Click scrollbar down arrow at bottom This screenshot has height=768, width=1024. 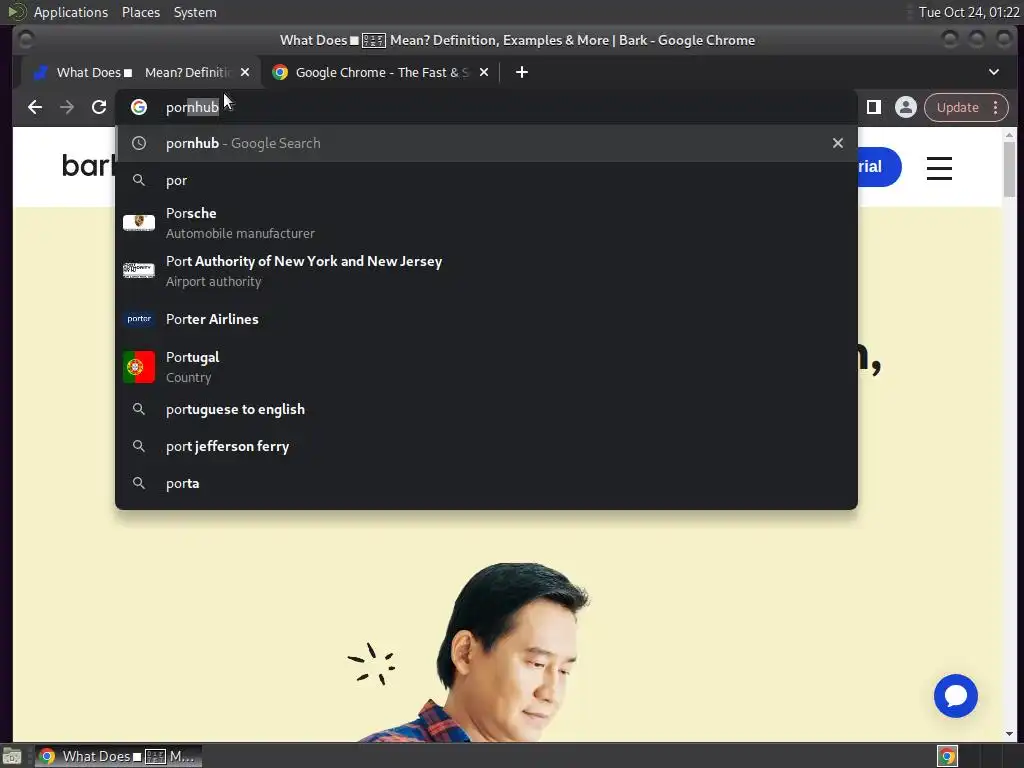tap(1010, 734)
